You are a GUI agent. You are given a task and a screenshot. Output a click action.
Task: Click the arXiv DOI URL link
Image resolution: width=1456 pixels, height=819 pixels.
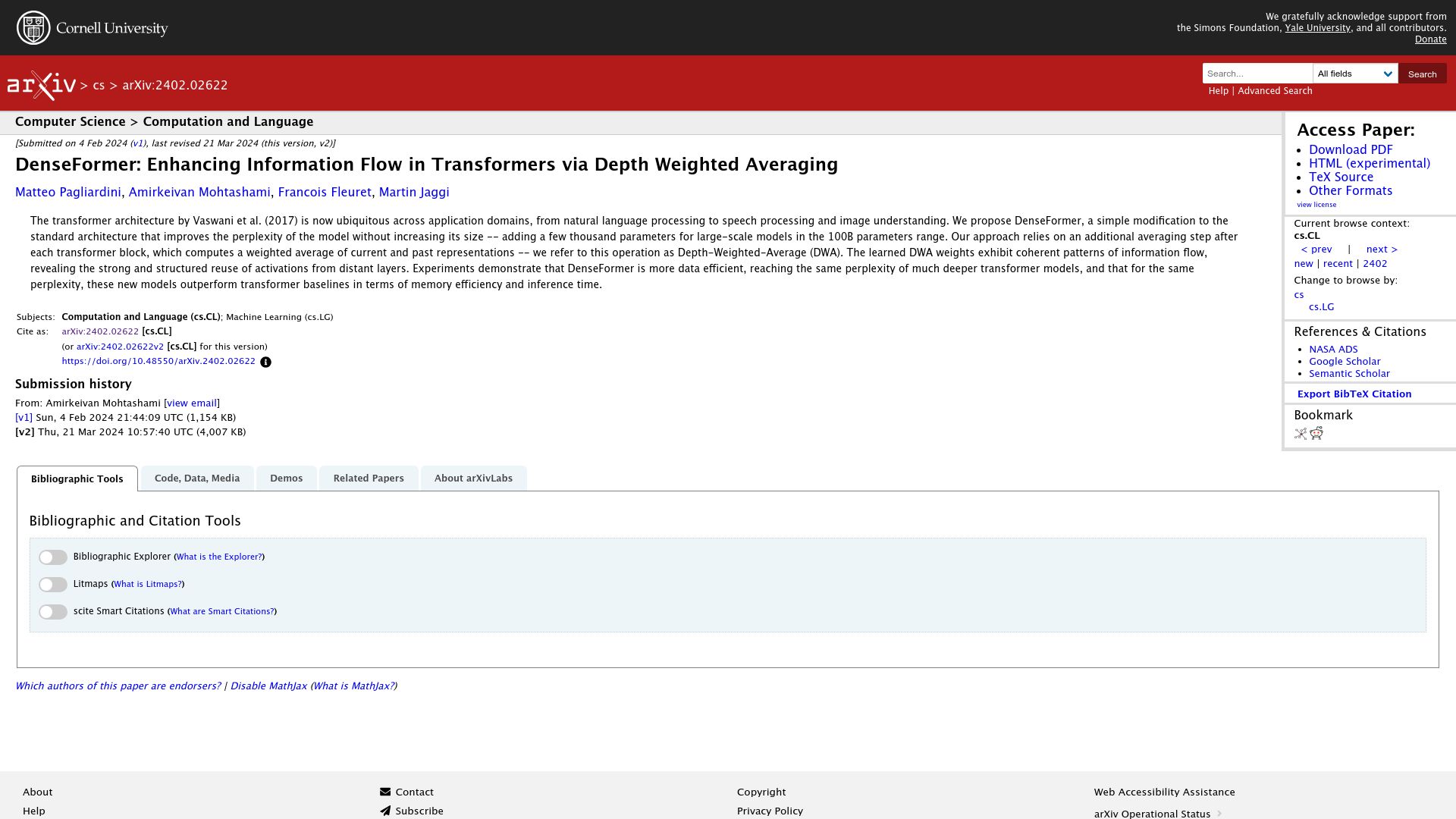point(158,362)
